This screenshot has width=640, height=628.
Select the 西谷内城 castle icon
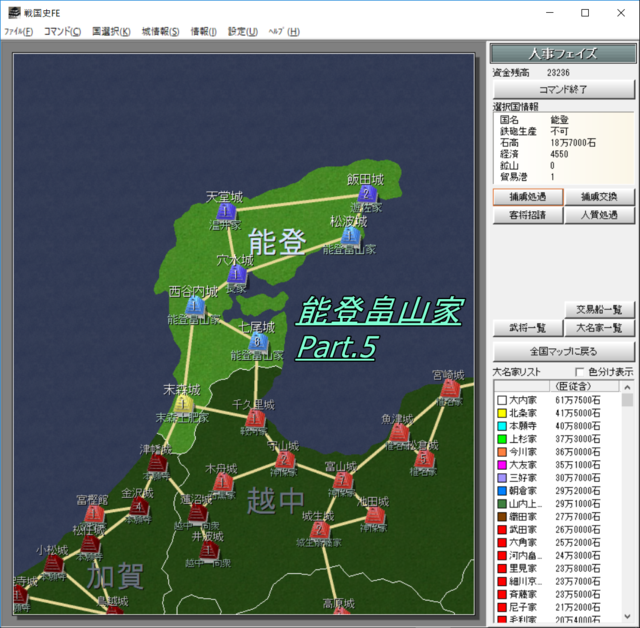tap(195, 306)
